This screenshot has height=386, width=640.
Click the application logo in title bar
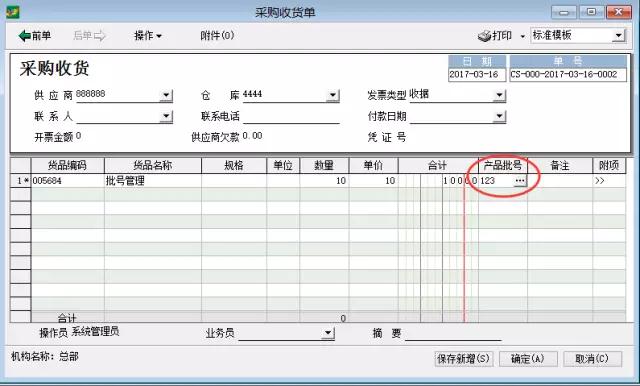tap(13, 12)
